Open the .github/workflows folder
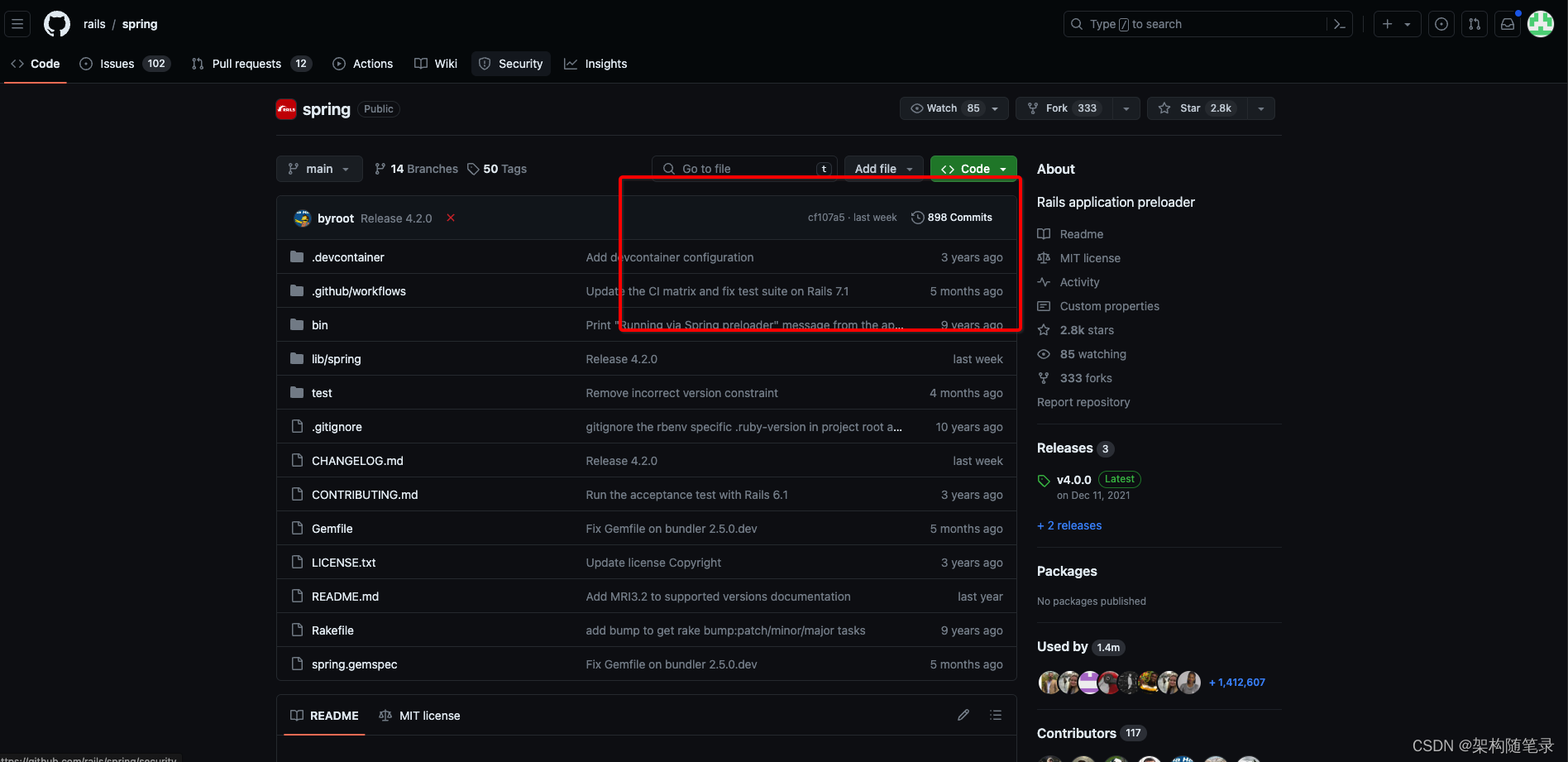1568x762 pixels. tap(358, 291)
